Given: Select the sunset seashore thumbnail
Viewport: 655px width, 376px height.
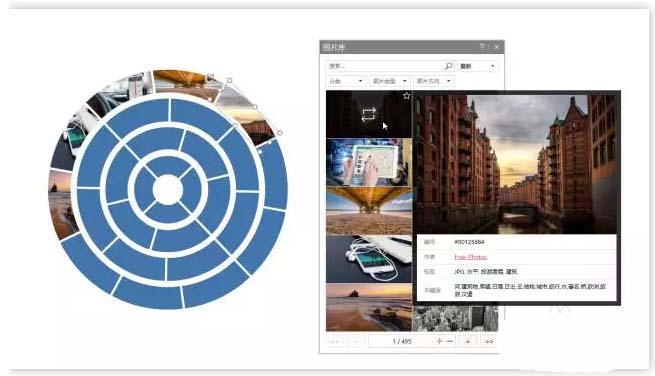Looking at the screenshot, I should [369, 307].
